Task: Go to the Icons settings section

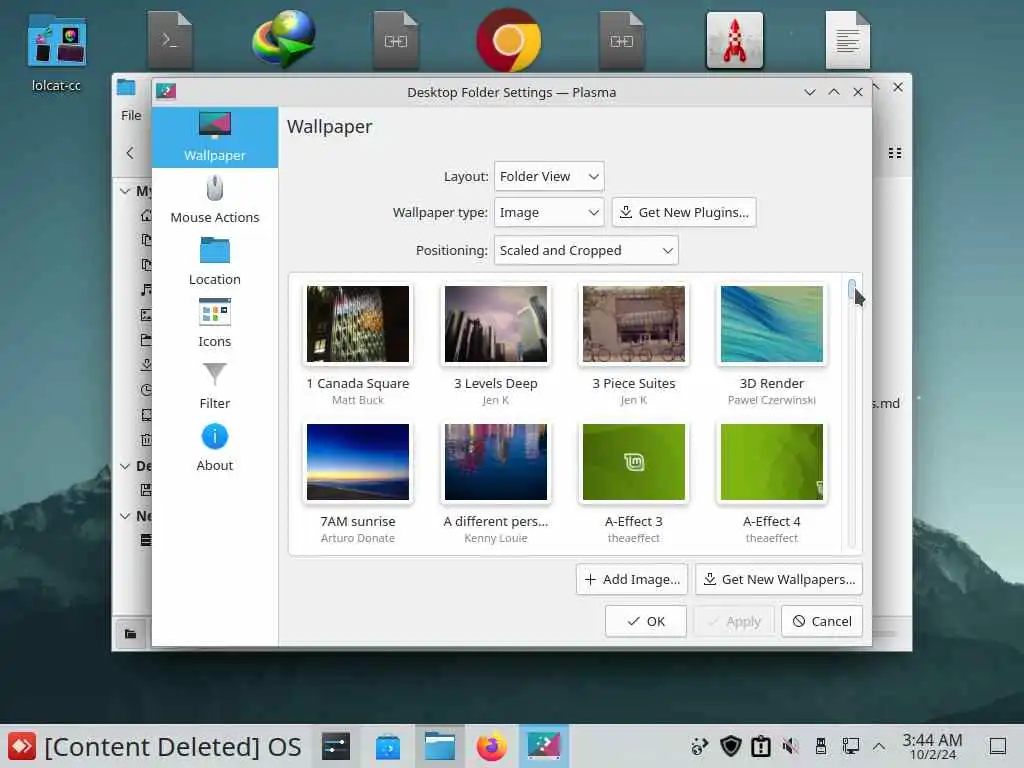Action: pos(215,323)
